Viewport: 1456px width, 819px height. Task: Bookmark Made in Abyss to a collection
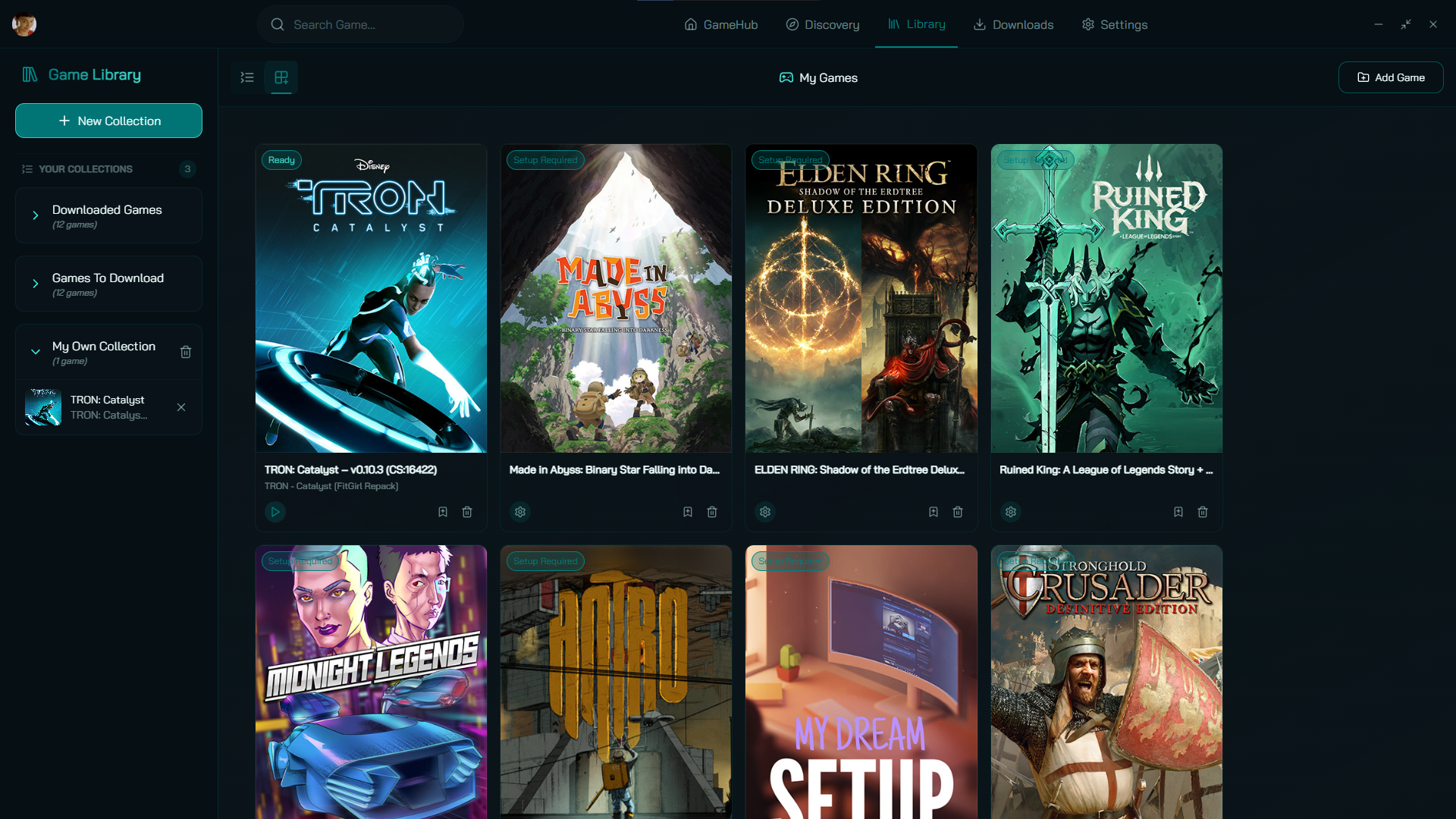click(x=688, y=512)
